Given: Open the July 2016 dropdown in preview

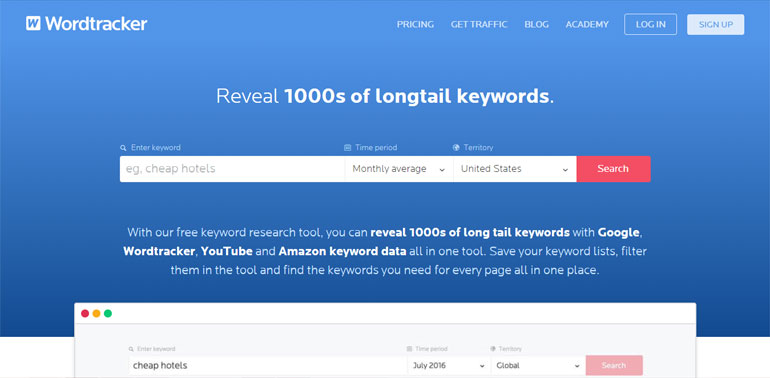Looking at the screenshot, I should pyautogui.click(x=449, y=366).
